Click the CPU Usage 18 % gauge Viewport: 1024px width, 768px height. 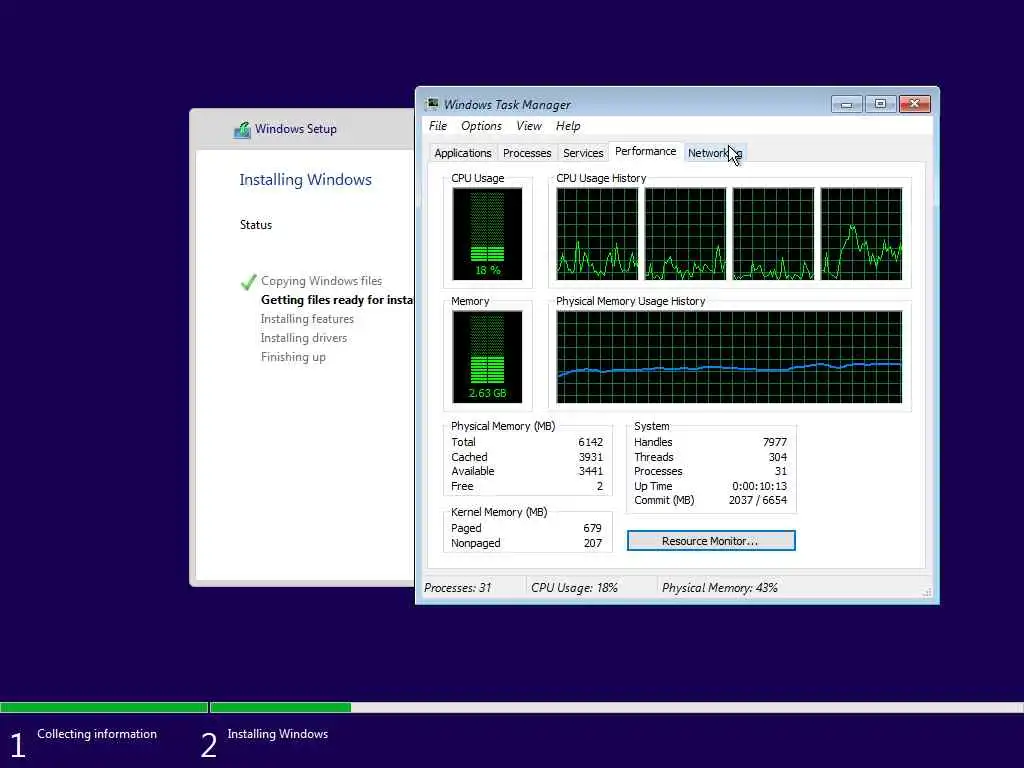tap(487, 234)
